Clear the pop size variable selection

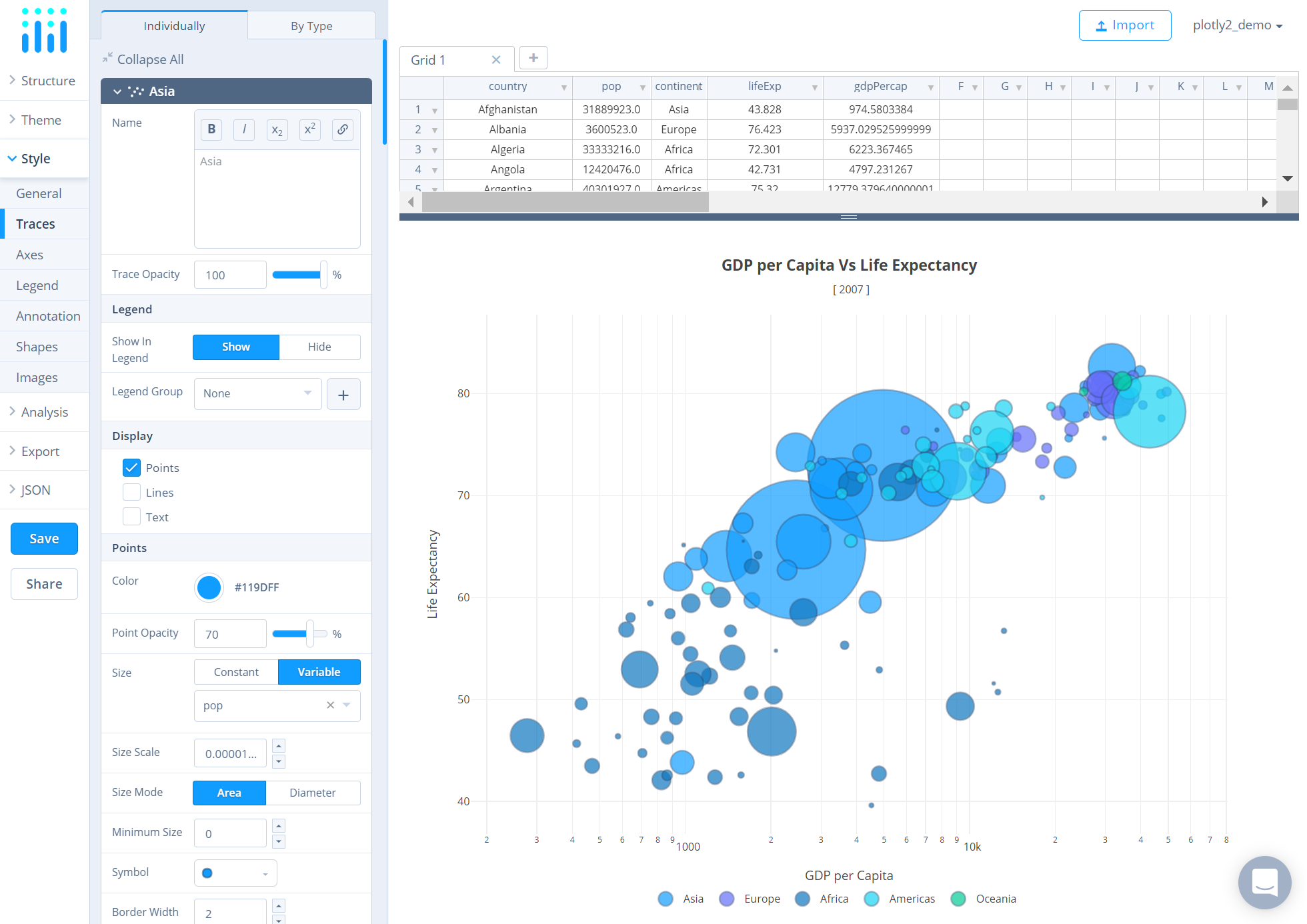[x=330, y=705]
